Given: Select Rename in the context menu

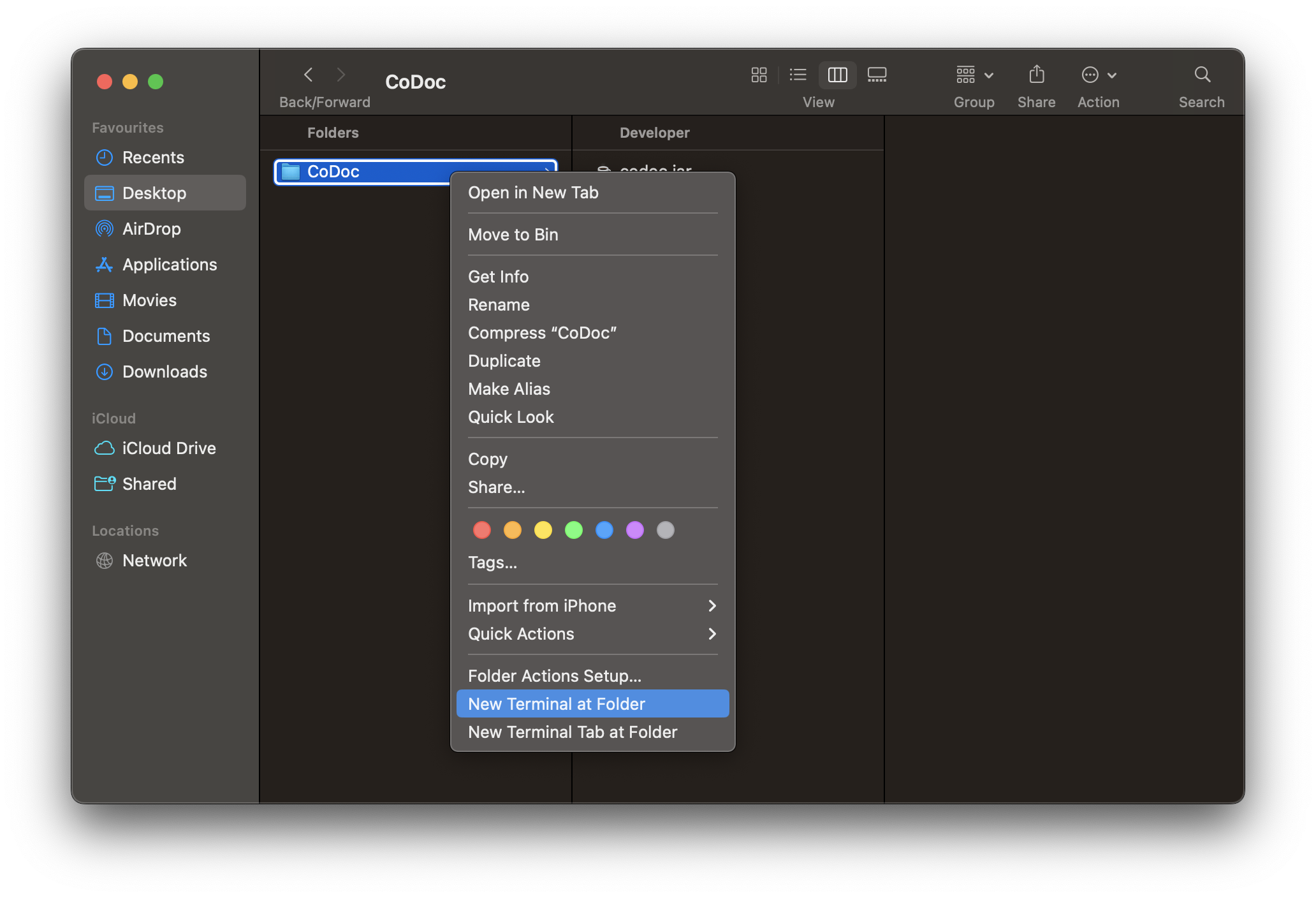Looking at the screenshot, I should pyautogui.click(x=592, y=305).
